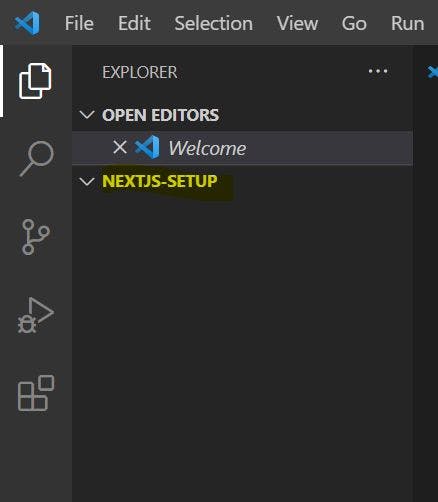
Task: Click the three-dot Explorer actions icon
Action: click(x=378, y=71)
